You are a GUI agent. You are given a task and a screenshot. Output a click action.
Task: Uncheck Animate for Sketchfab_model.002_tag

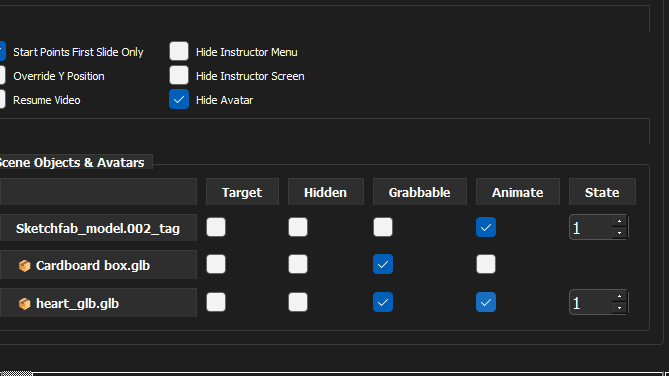486,227
